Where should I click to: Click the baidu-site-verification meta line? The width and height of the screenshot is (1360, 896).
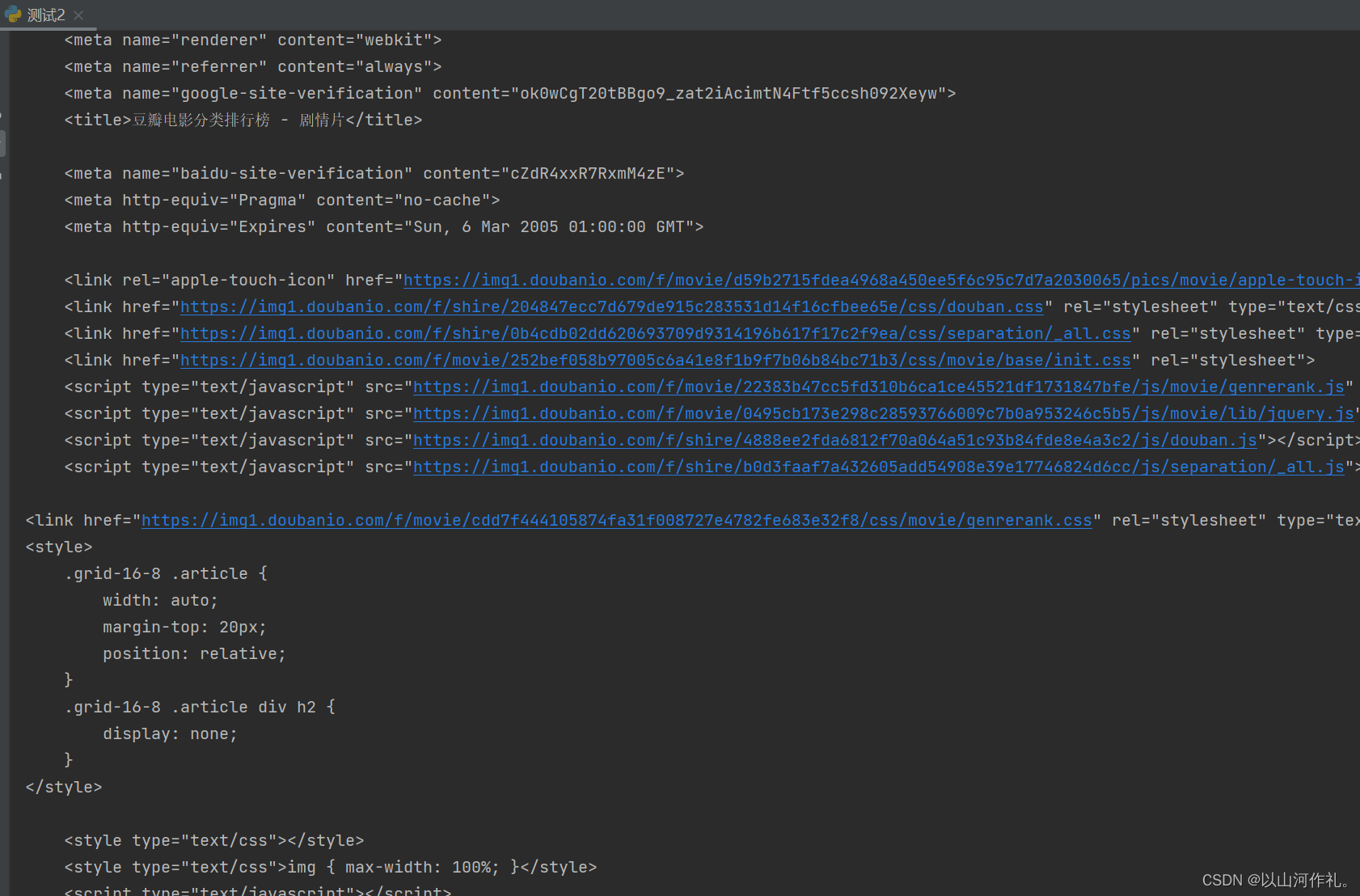[374, 174]
